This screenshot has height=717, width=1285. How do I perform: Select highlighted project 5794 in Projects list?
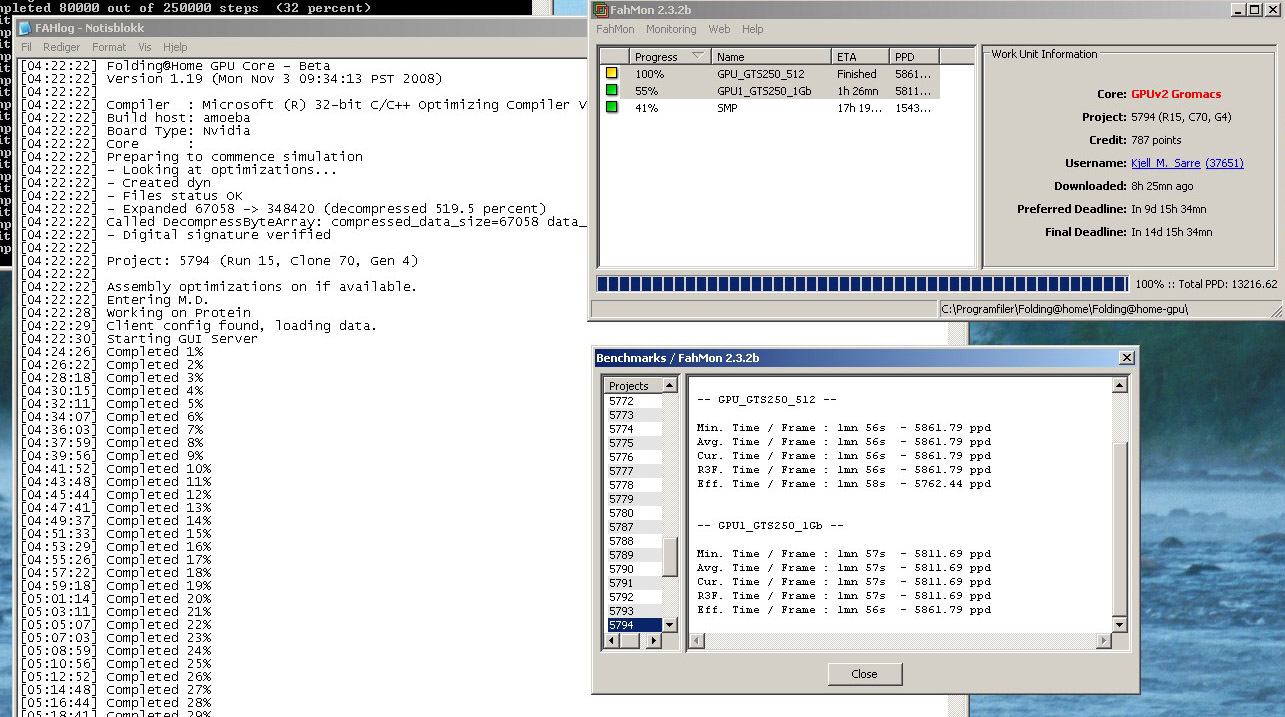[632, 625]
